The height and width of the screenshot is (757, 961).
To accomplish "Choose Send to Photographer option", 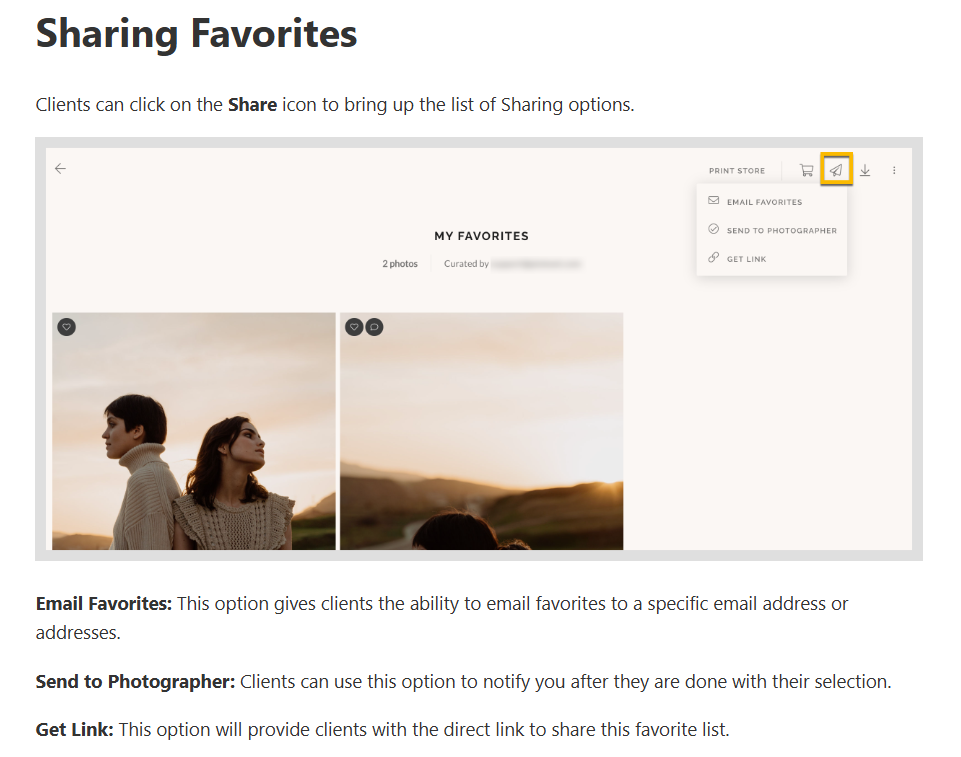I will click(781, 230).
